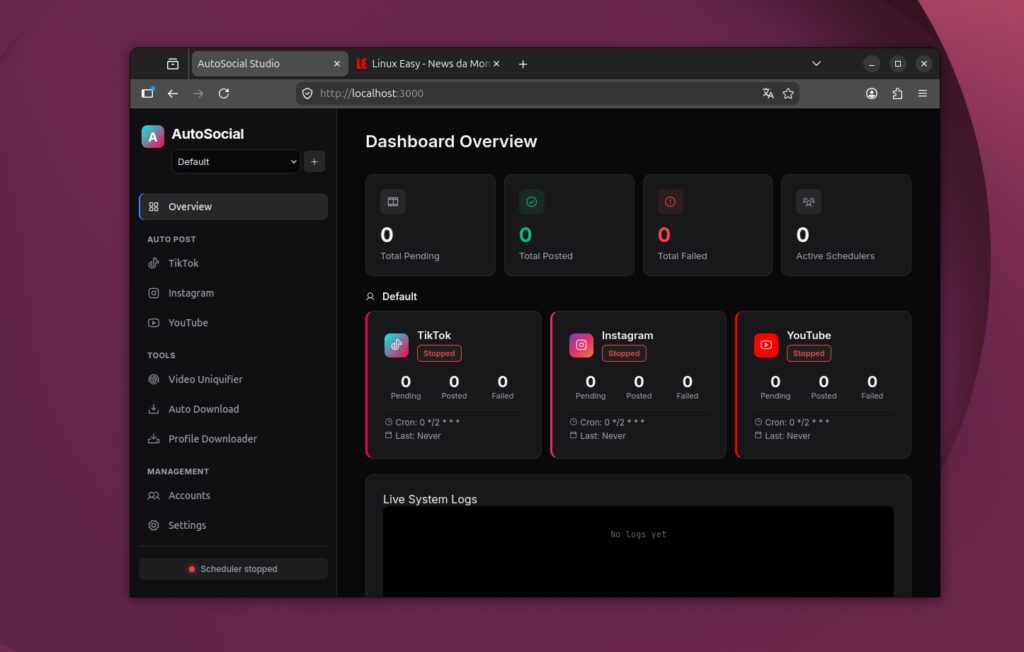Open Settings in the sidebar
Screen dimensions: 1024x652
[233, 525]
